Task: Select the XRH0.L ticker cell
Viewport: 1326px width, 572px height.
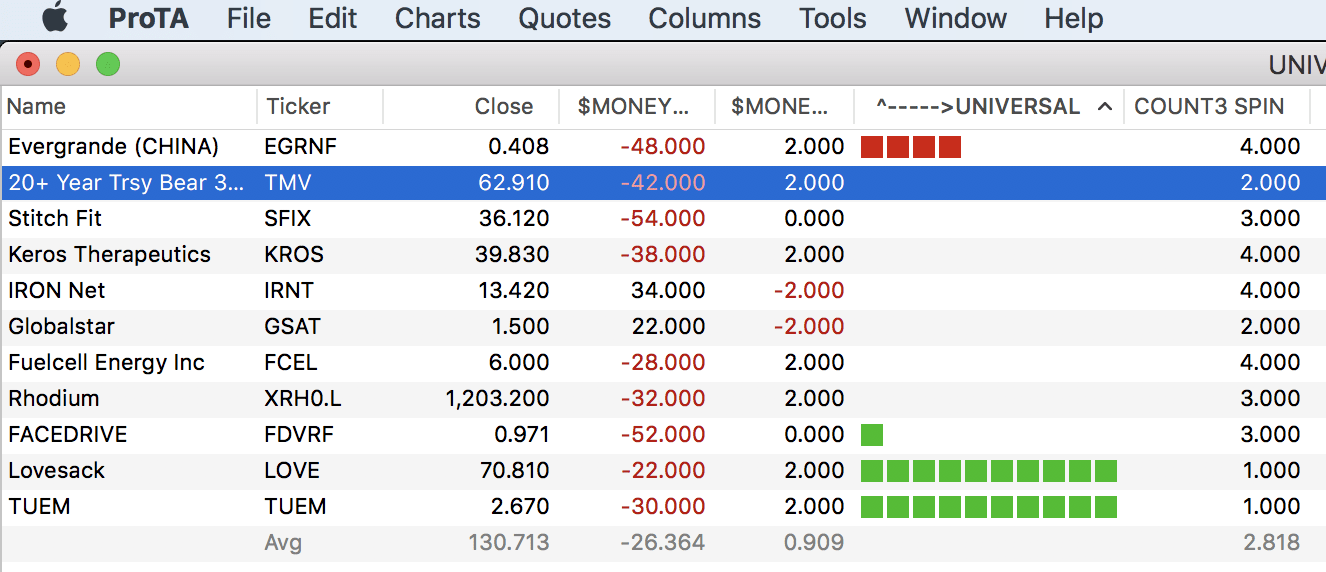Action: coord(303,399)
